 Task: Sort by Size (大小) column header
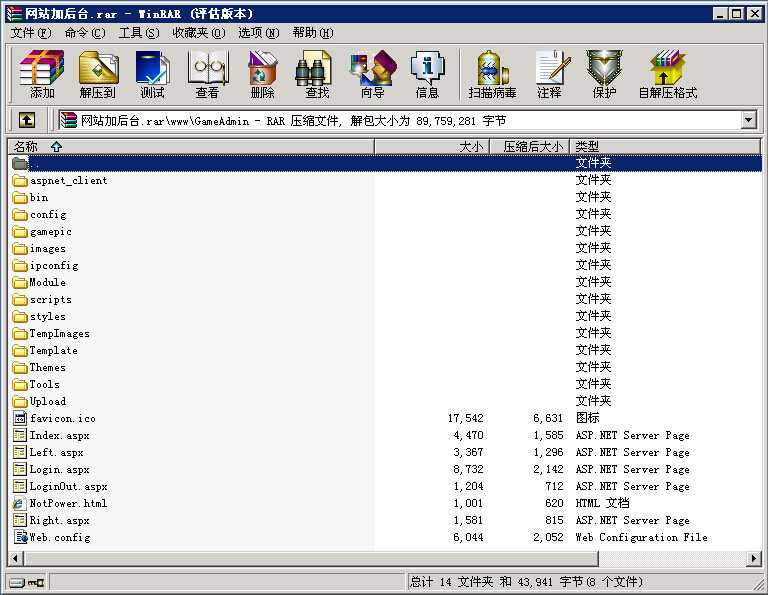pyautogui.click(x=432, y=146)
